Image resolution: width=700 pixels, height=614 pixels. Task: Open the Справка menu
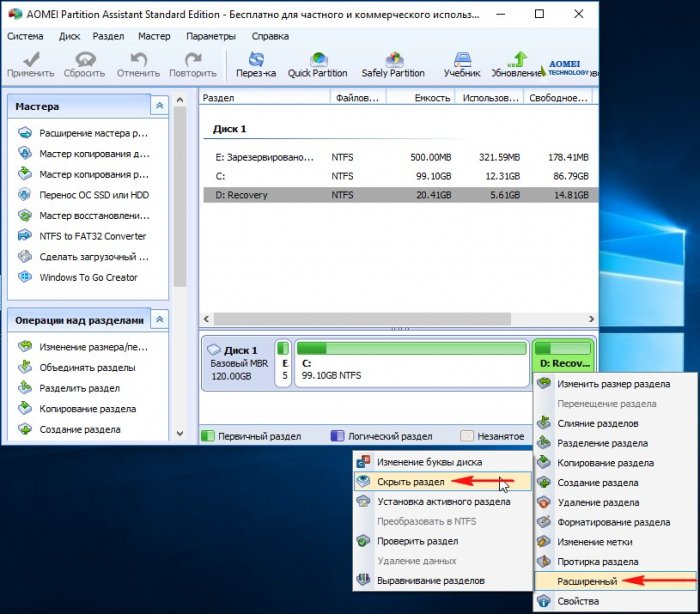tap(270, 36)
